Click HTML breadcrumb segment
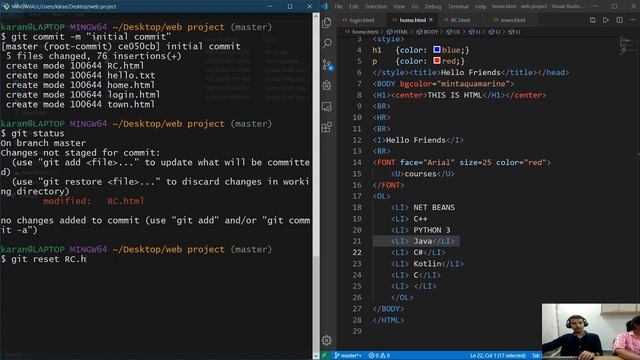 (x=398, y=32)
